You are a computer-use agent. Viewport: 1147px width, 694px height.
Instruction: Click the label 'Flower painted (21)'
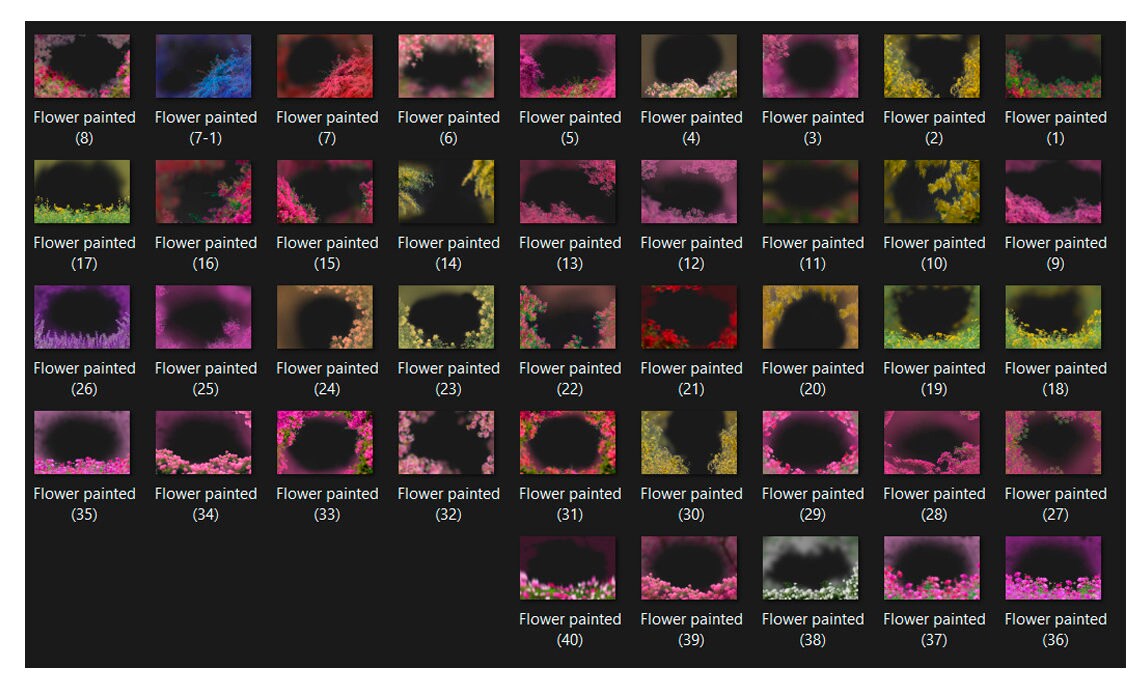point(691,378)
